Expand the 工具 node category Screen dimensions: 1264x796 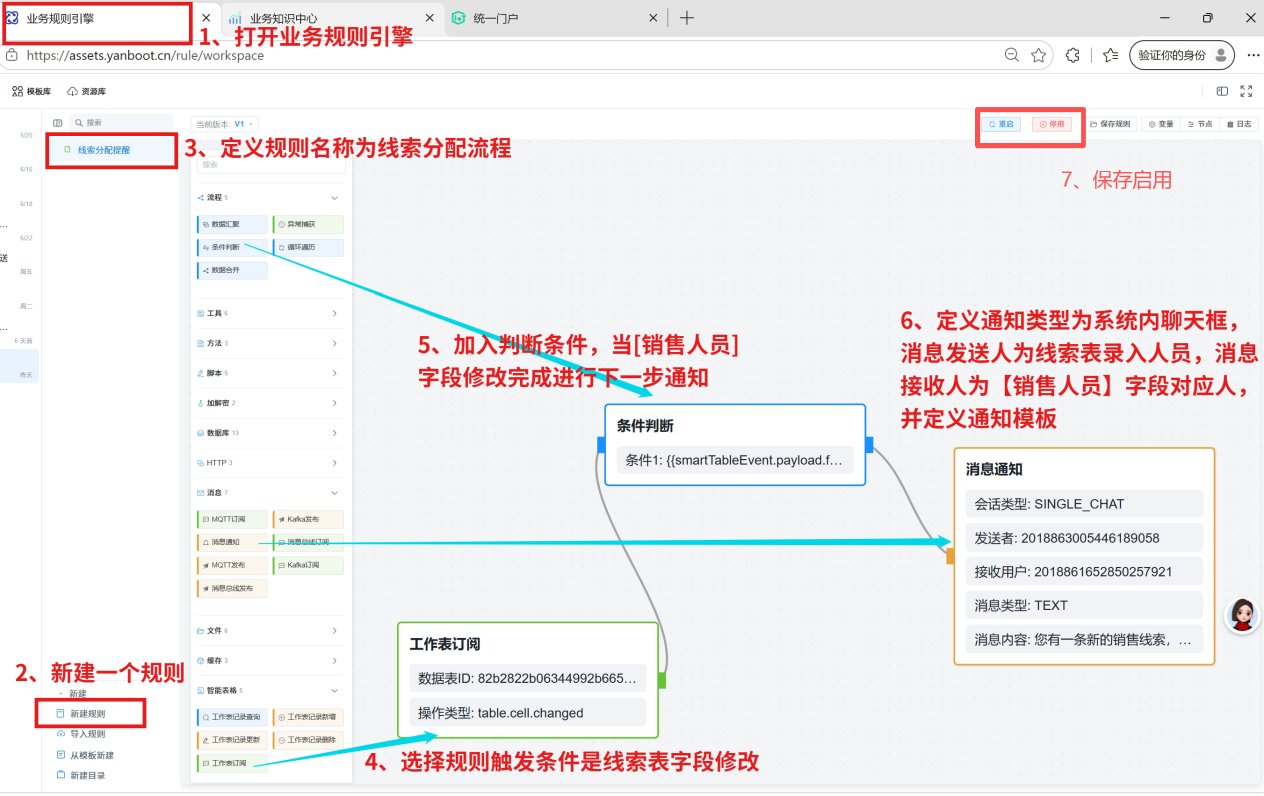tap(269, 313)
